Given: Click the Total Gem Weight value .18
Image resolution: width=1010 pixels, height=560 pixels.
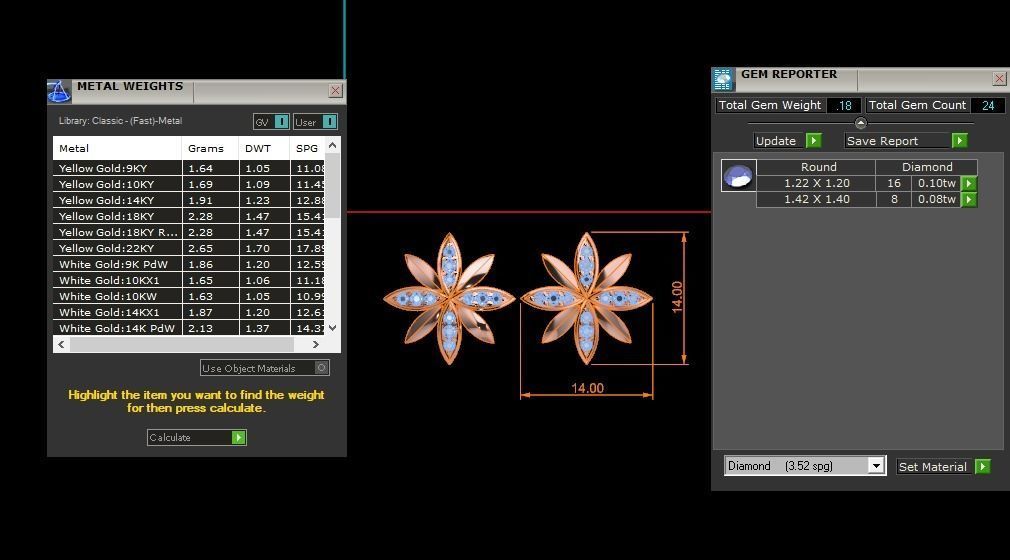Looking at the screenshot, I should [844, 106].
